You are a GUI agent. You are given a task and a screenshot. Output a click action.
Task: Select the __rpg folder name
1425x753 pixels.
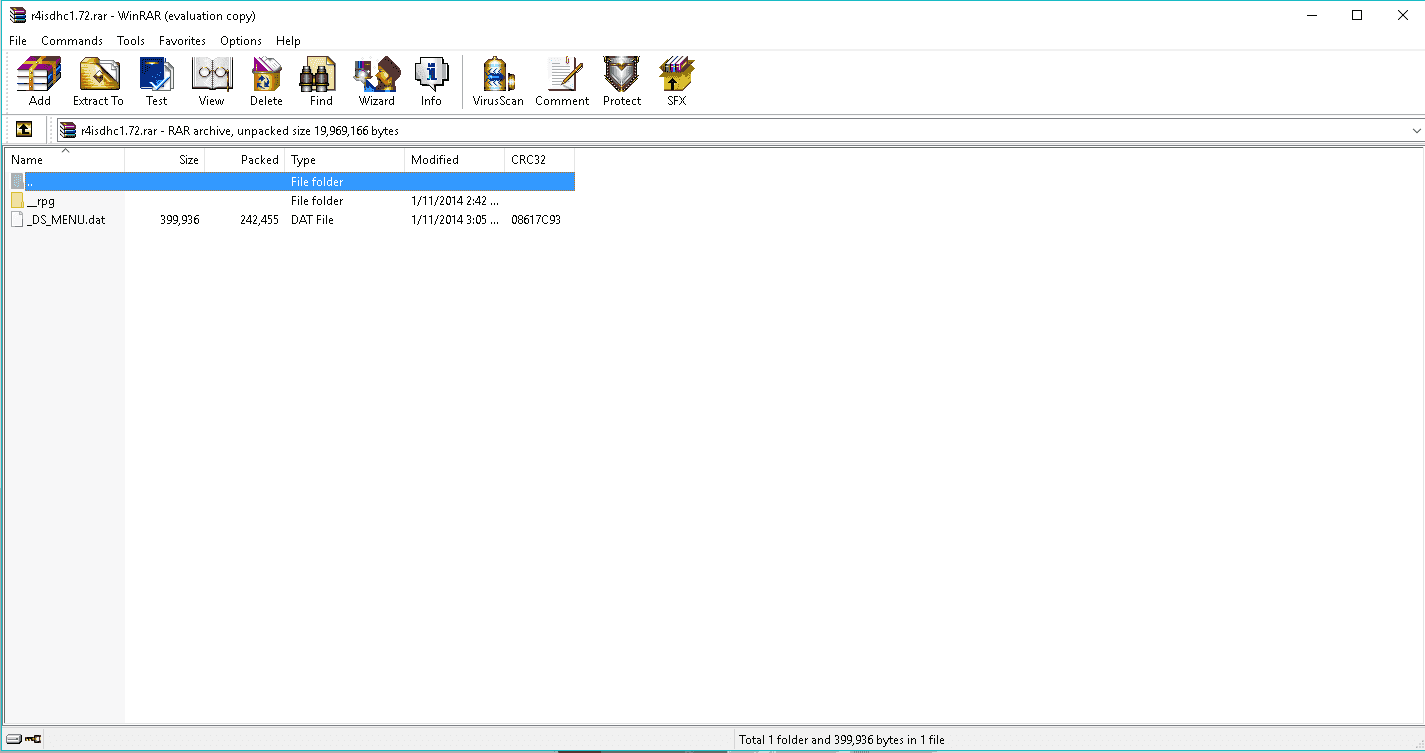coord(41,201)
